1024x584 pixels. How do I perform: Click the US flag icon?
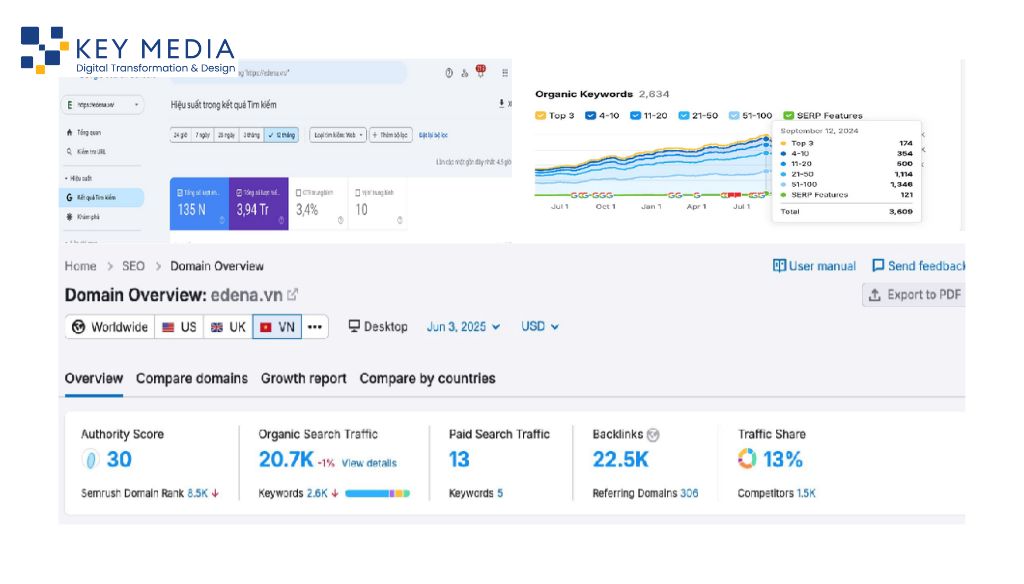[x=168, y=327]
